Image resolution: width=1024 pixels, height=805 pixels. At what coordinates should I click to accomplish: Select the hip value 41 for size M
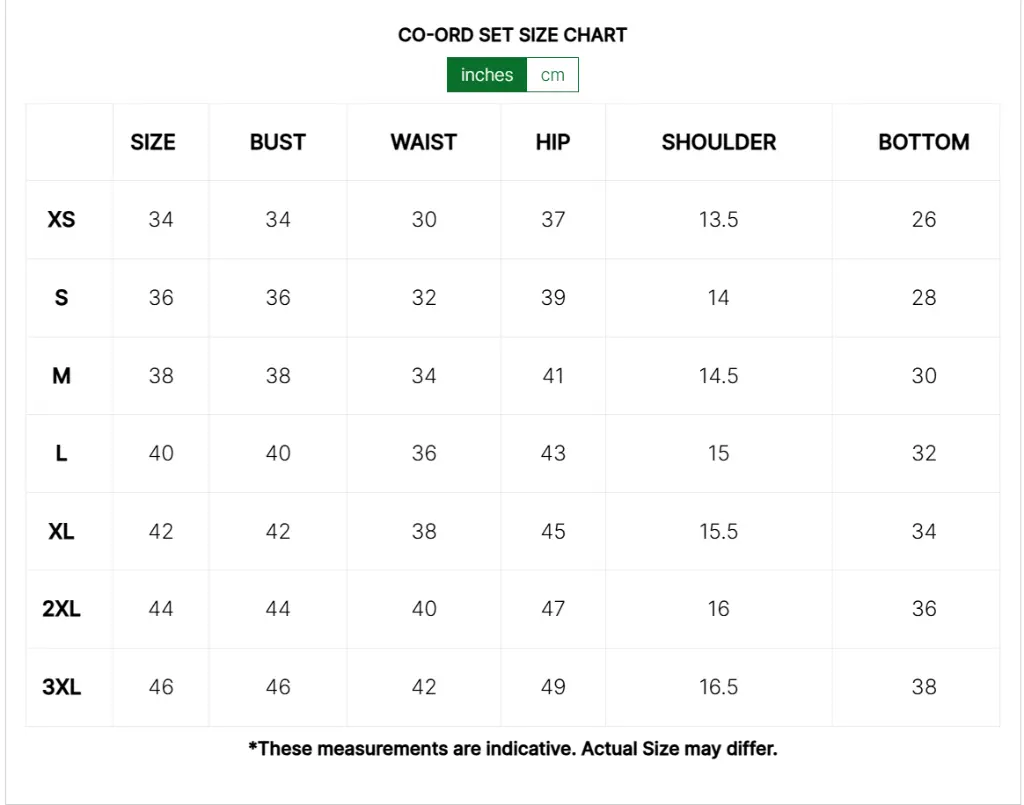[x=551, y=375]
